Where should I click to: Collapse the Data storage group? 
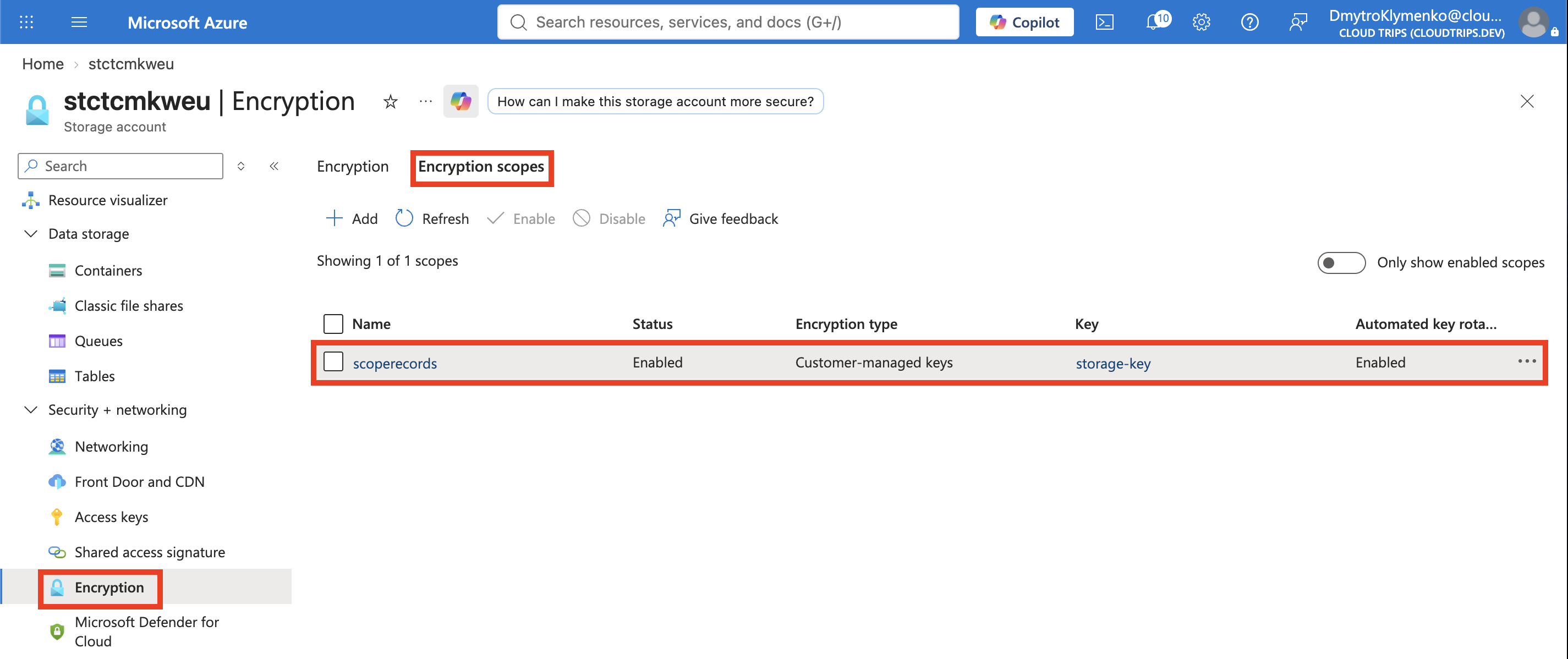(x=30, y=234)
